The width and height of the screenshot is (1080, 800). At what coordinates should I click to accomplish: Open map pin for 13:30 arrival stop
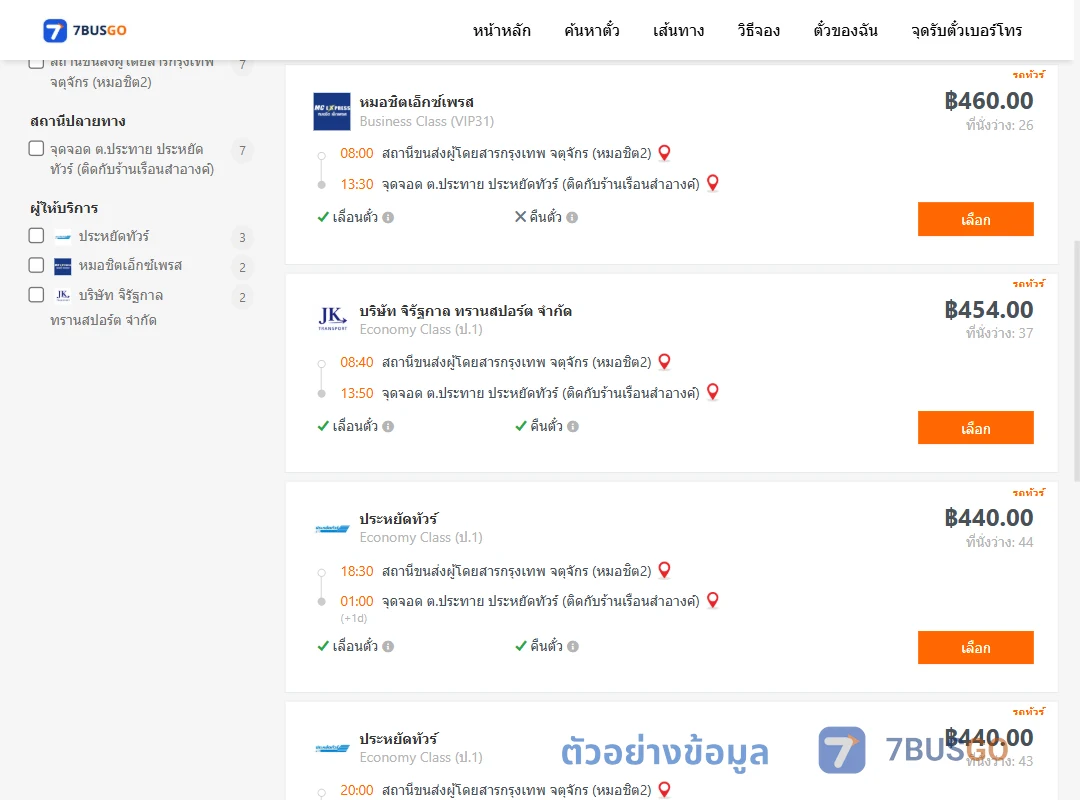713,183
